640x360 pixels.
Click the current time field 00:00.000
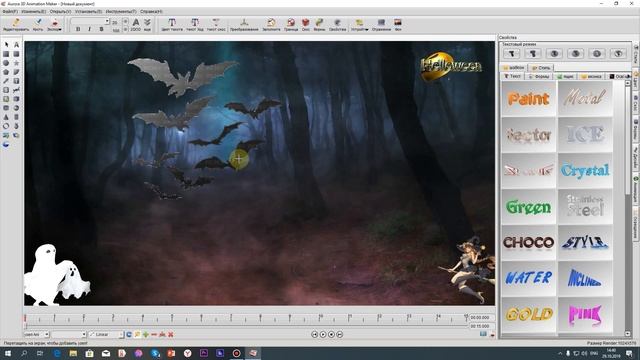481,317
